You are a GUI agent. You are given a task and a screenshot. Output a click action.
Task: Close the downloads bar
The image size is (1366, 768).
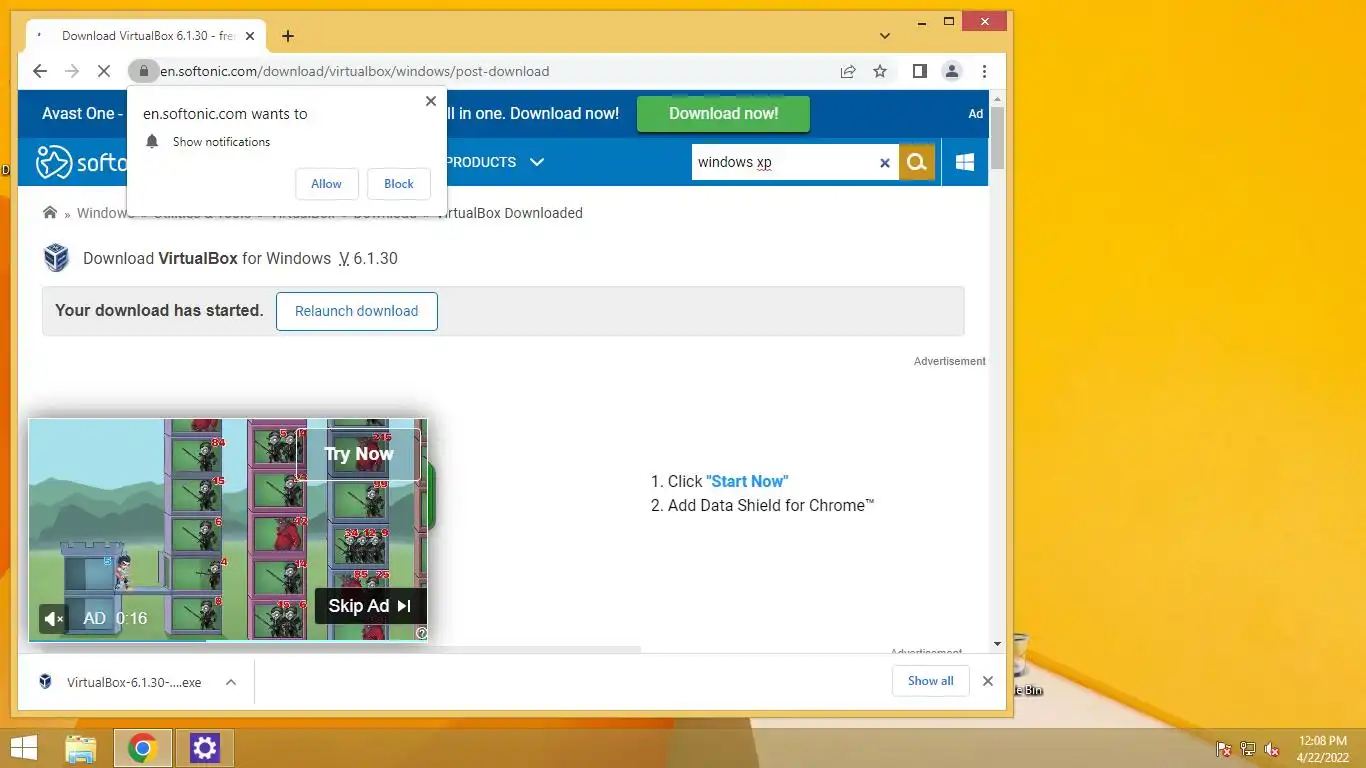(x=988, y=681)
